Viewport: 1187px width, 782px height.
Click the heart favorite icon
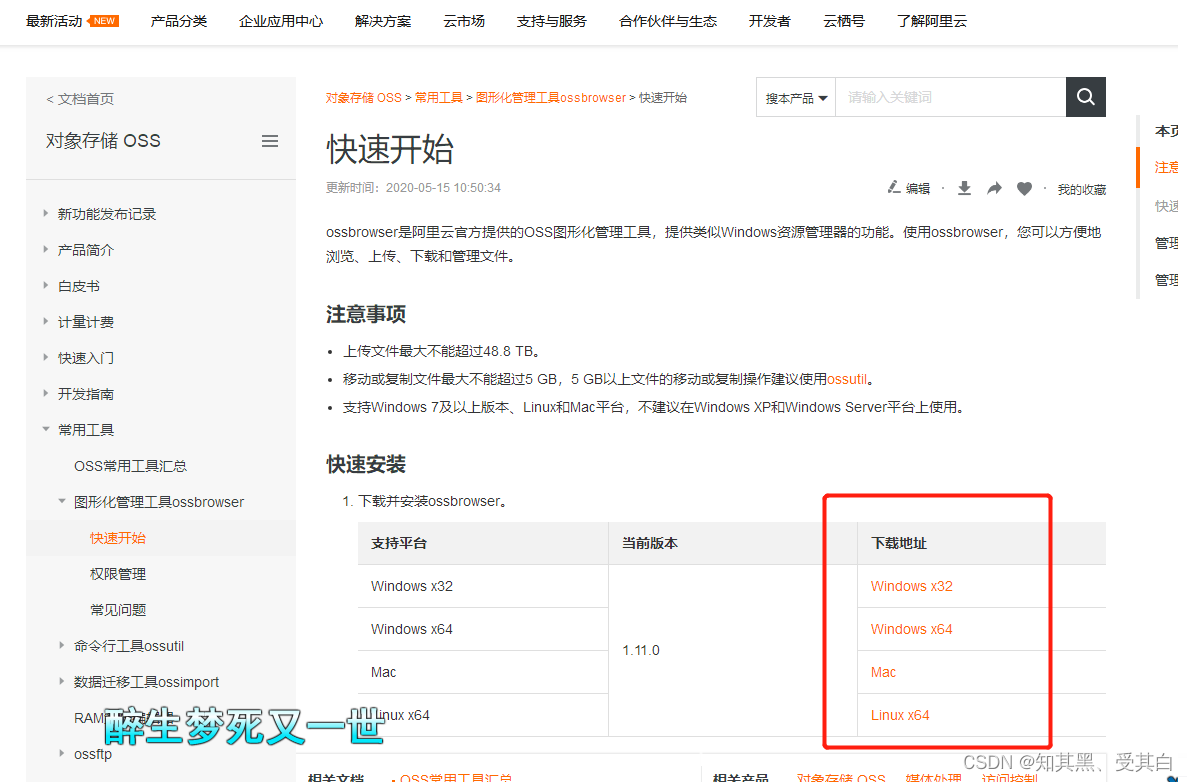pos(1024,188)
